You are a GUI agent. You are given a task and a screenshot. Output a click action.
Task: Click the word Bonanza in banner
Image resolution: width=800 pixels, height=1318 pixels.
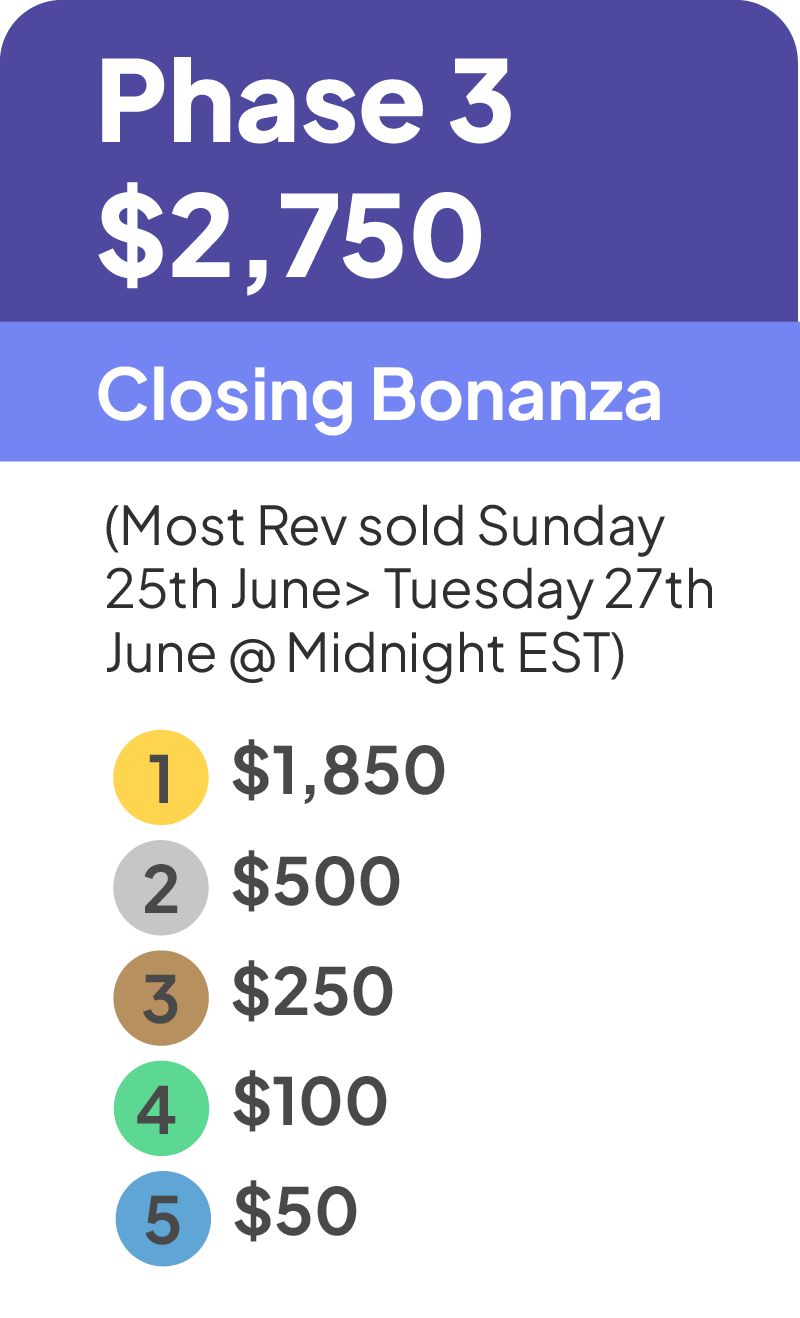(x=516, y=394)
